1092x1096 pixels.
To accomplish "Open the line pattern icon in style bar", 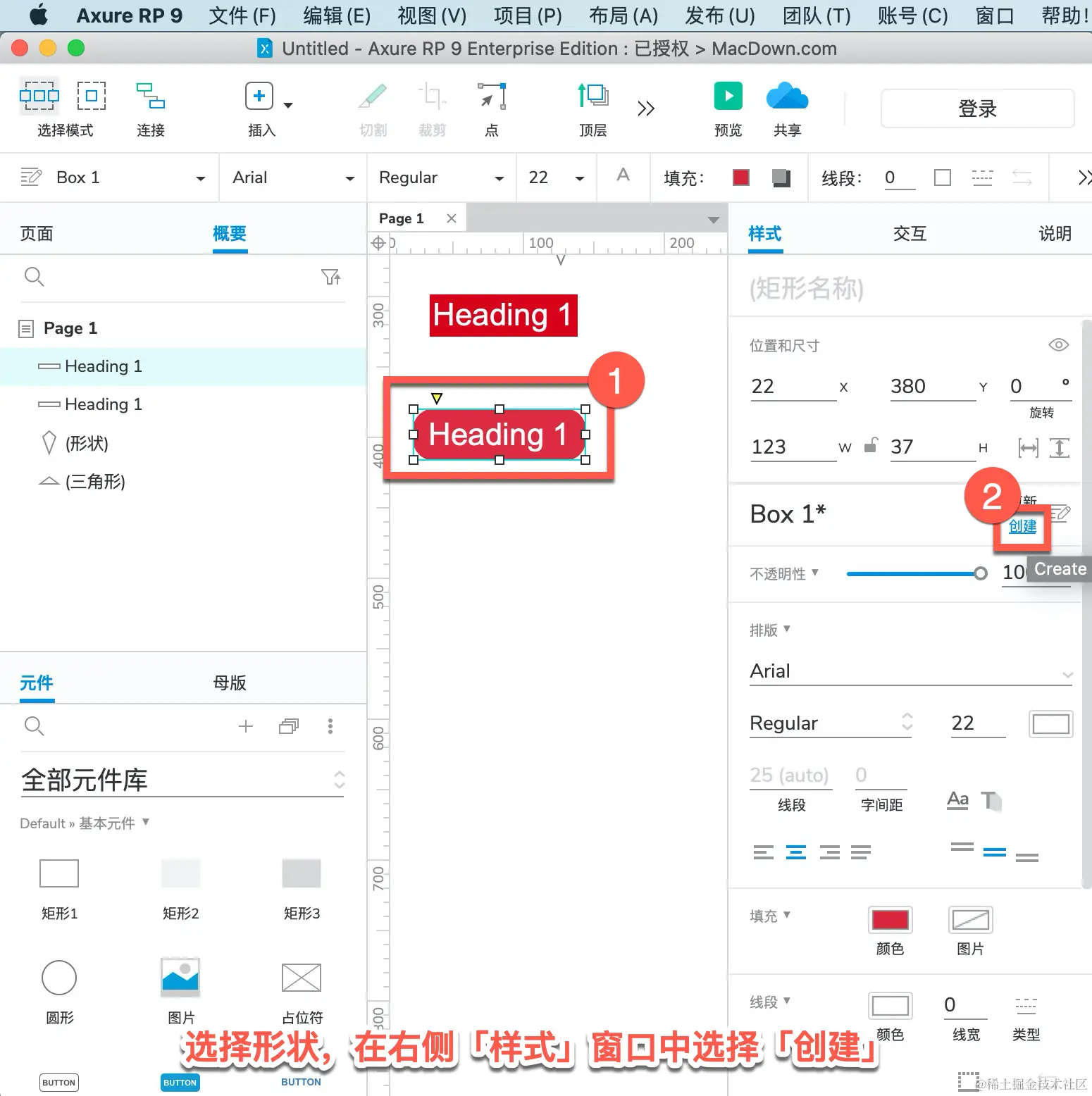I will coord(982,178).
